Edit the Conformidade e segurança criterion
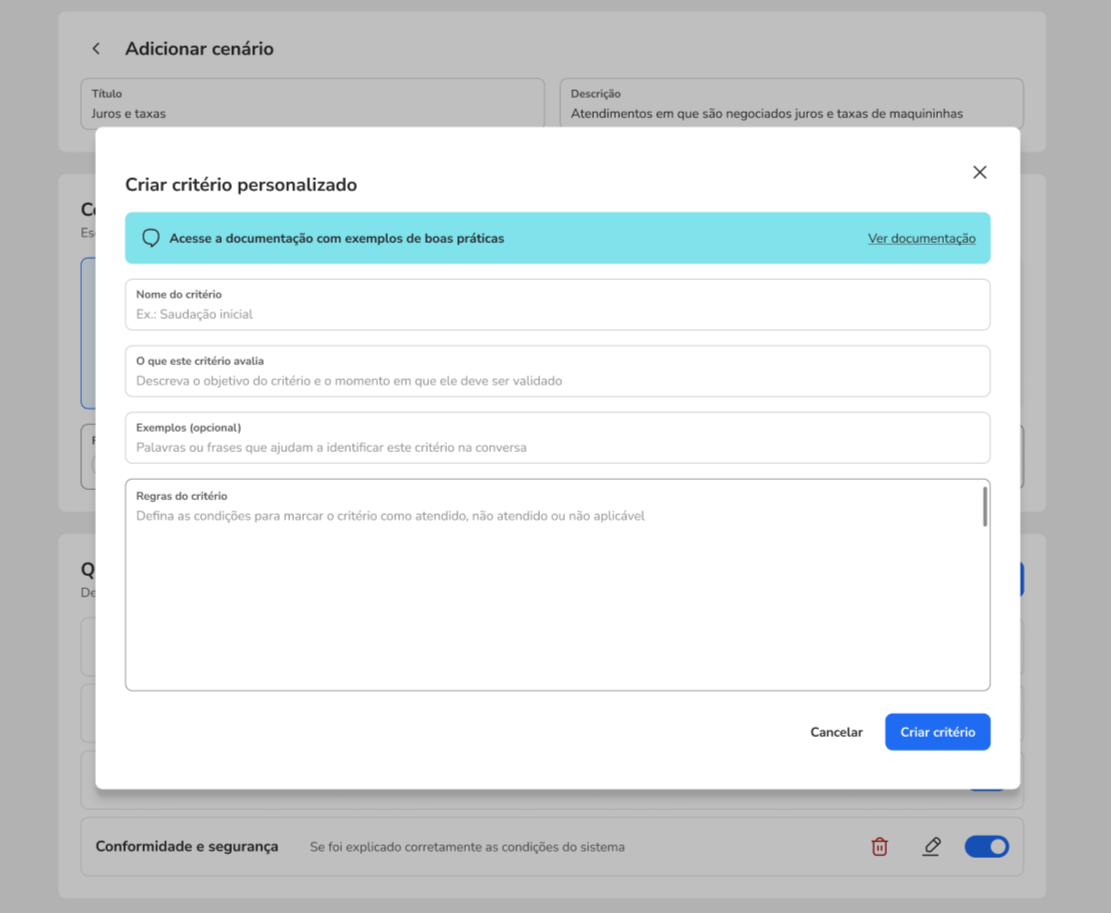The image size is (1111, 913). (931, 846)
